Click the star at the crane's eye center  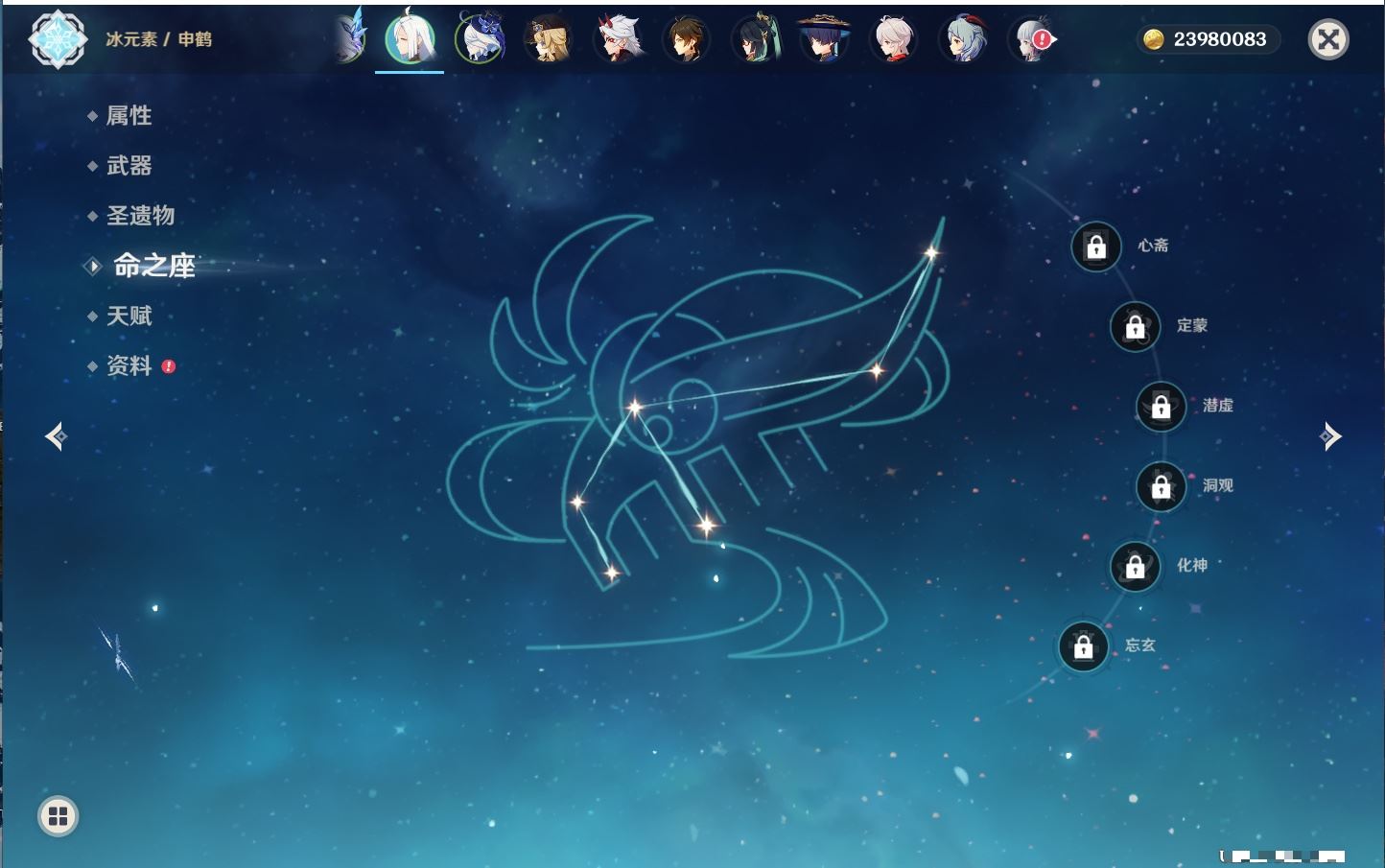tap(634, 409)
